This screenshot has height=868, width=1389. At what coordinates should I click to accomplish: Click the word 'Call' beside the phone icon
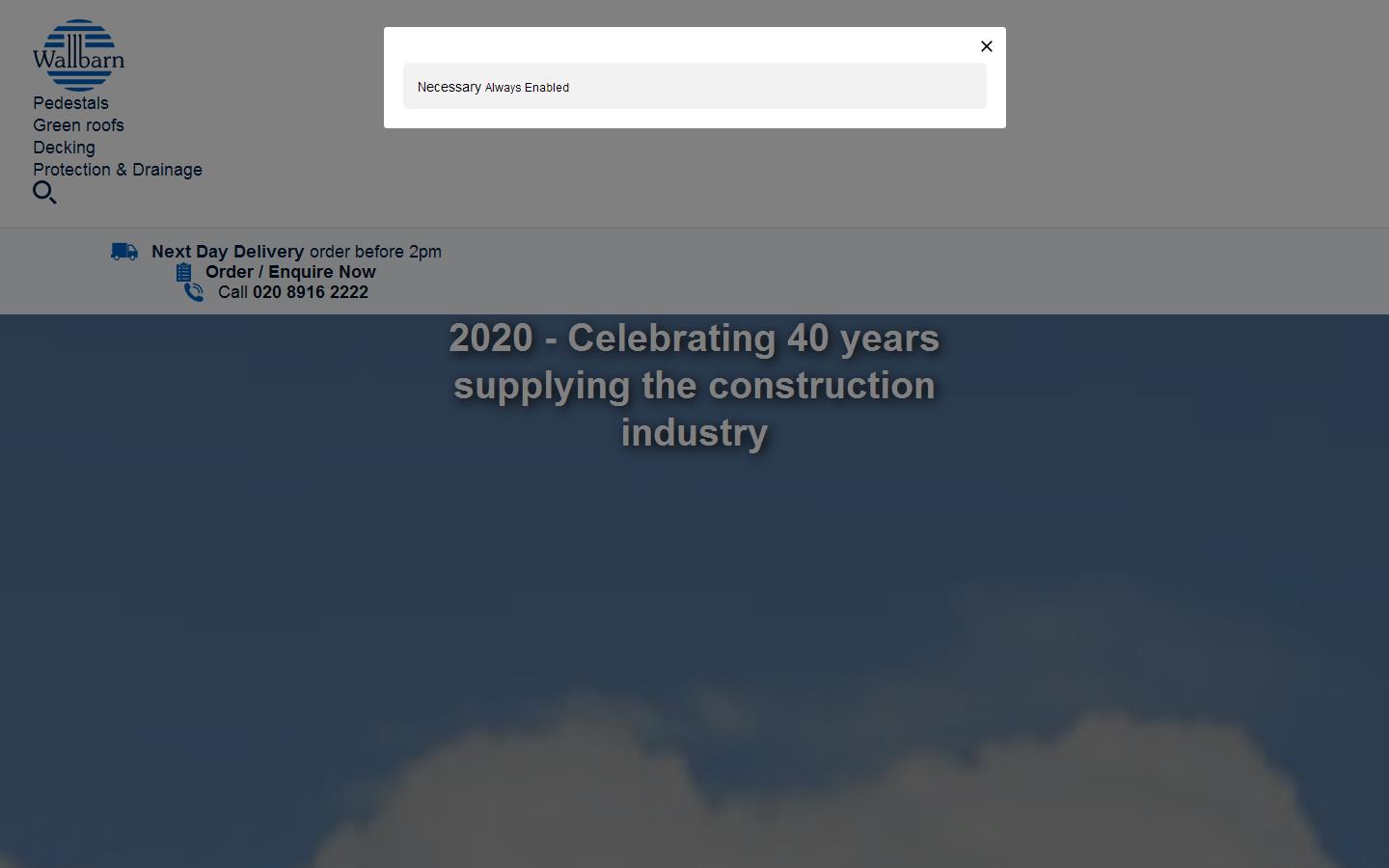(x=232, y=292)
